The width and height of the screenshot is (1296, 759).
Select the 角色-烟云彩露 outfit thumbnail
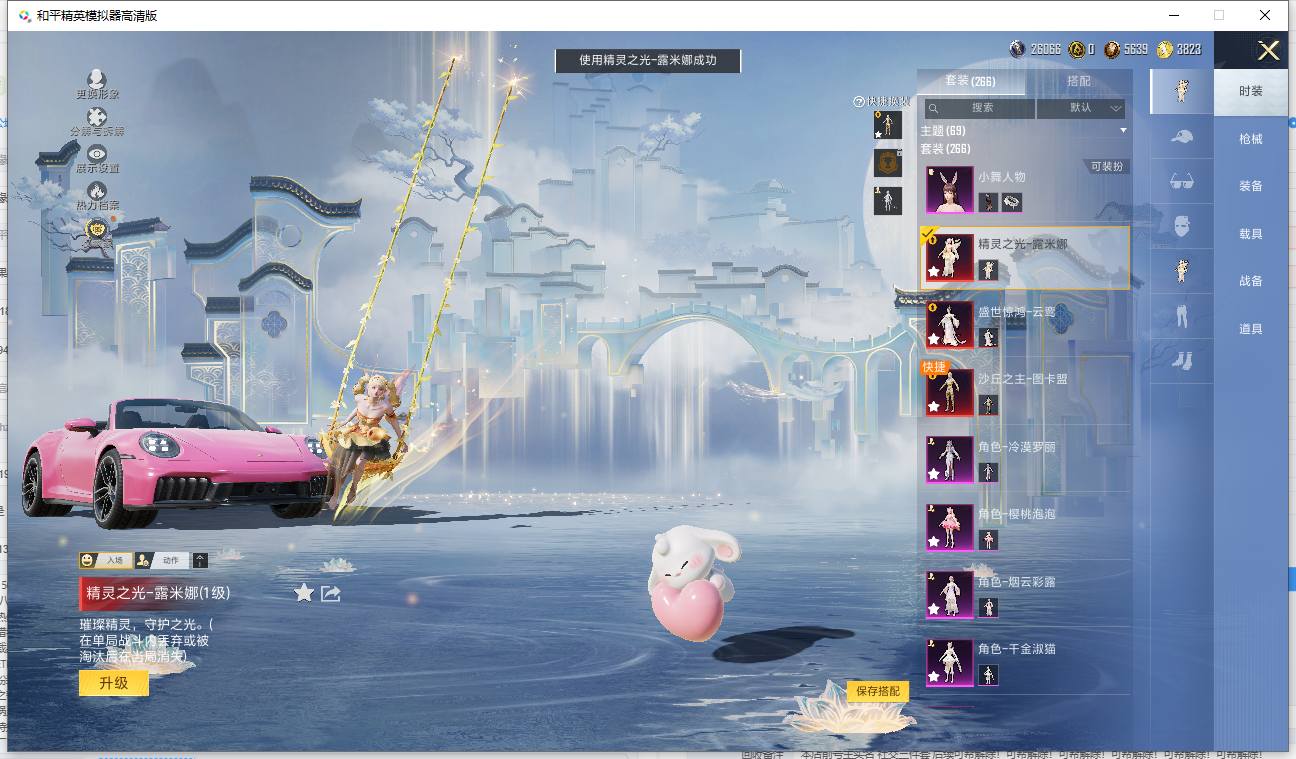click(949, 595)
